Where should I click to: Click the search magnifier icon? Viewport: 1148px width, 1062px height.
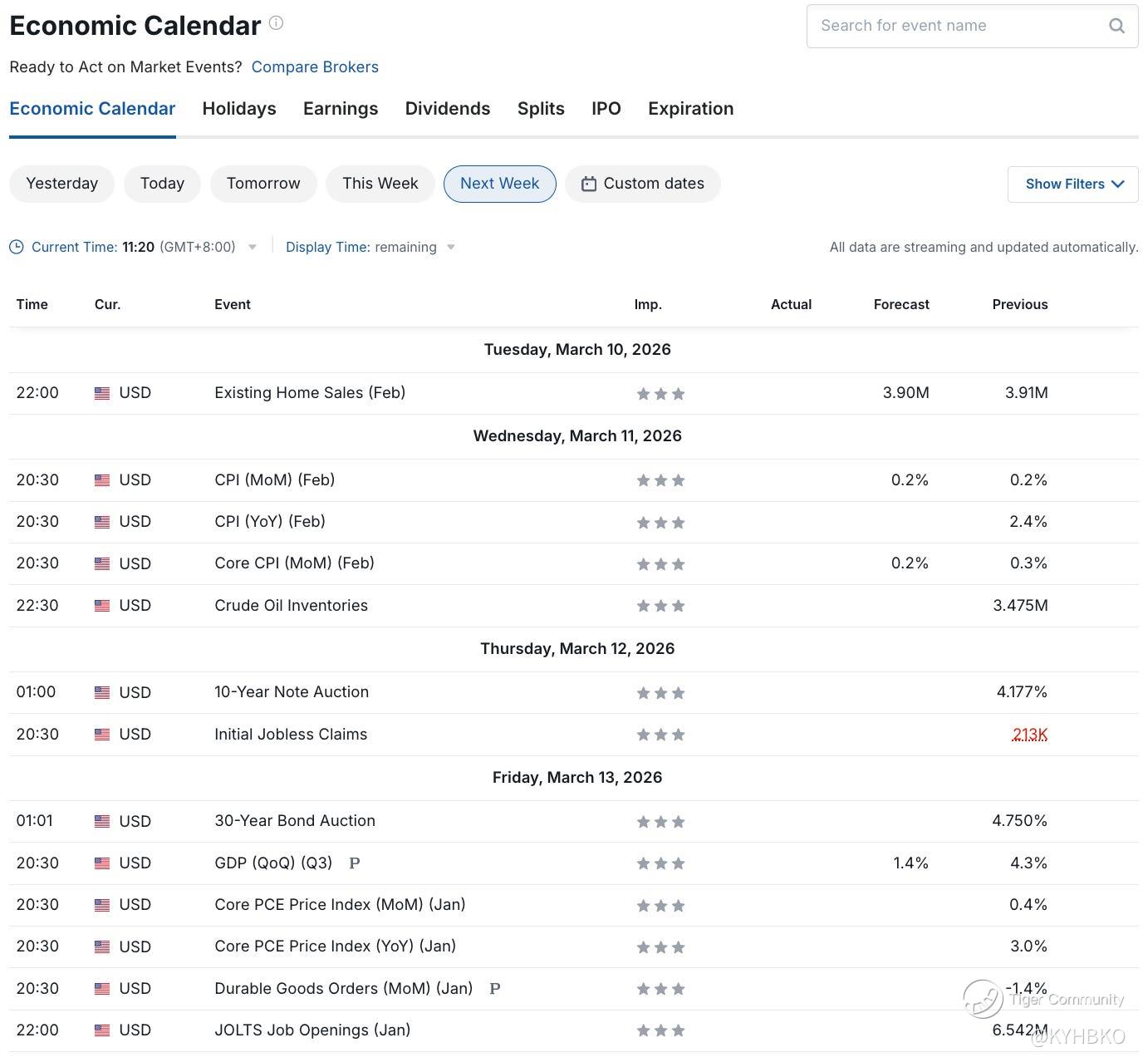coord(1117,26)
